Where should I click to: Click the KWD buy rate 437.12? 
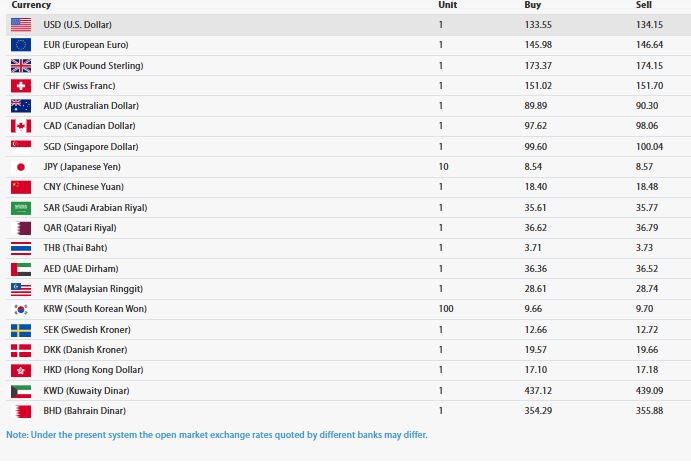(538, 391)
